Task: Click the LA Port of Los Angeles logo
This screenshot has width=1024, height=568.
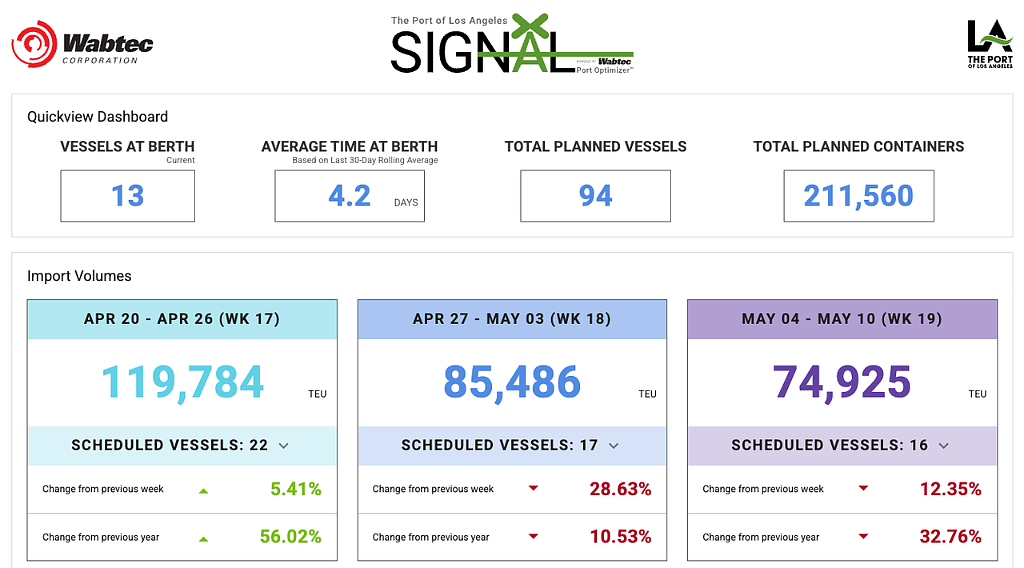Action: (x=990, y=44)
